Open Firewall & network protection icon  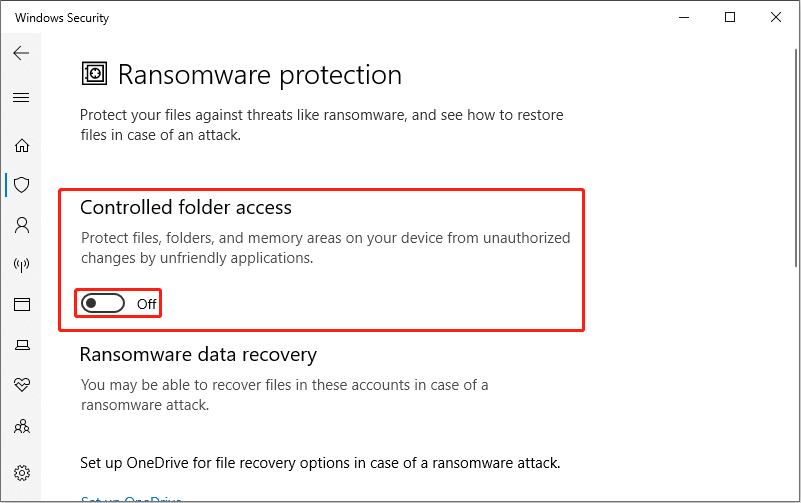tap(21, 265)
